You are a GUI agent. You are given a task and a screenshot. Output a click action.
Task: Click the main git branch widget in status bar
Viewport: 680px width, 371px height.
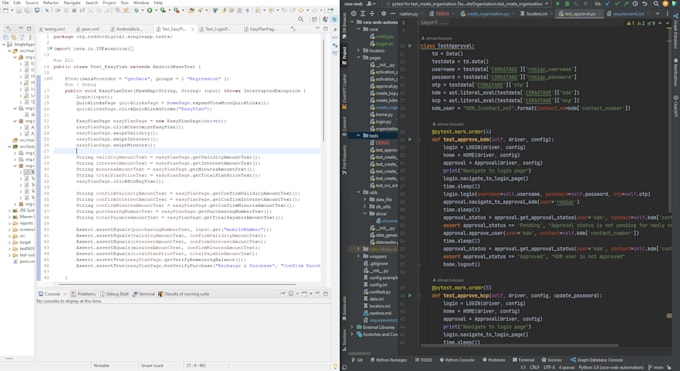[655, 368]
